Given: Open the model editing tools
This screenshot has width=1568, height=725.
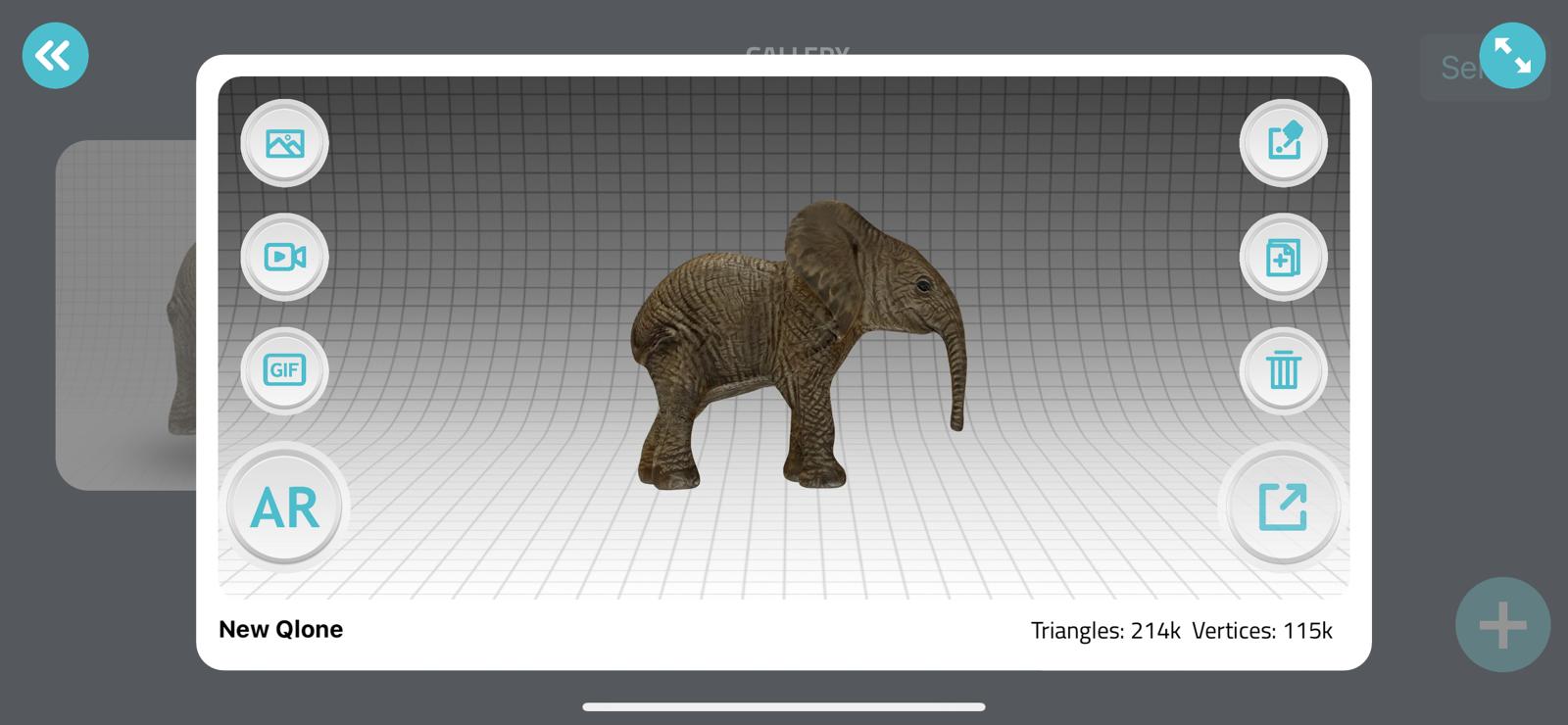Looking at the screenshot, I should 1283,143.
